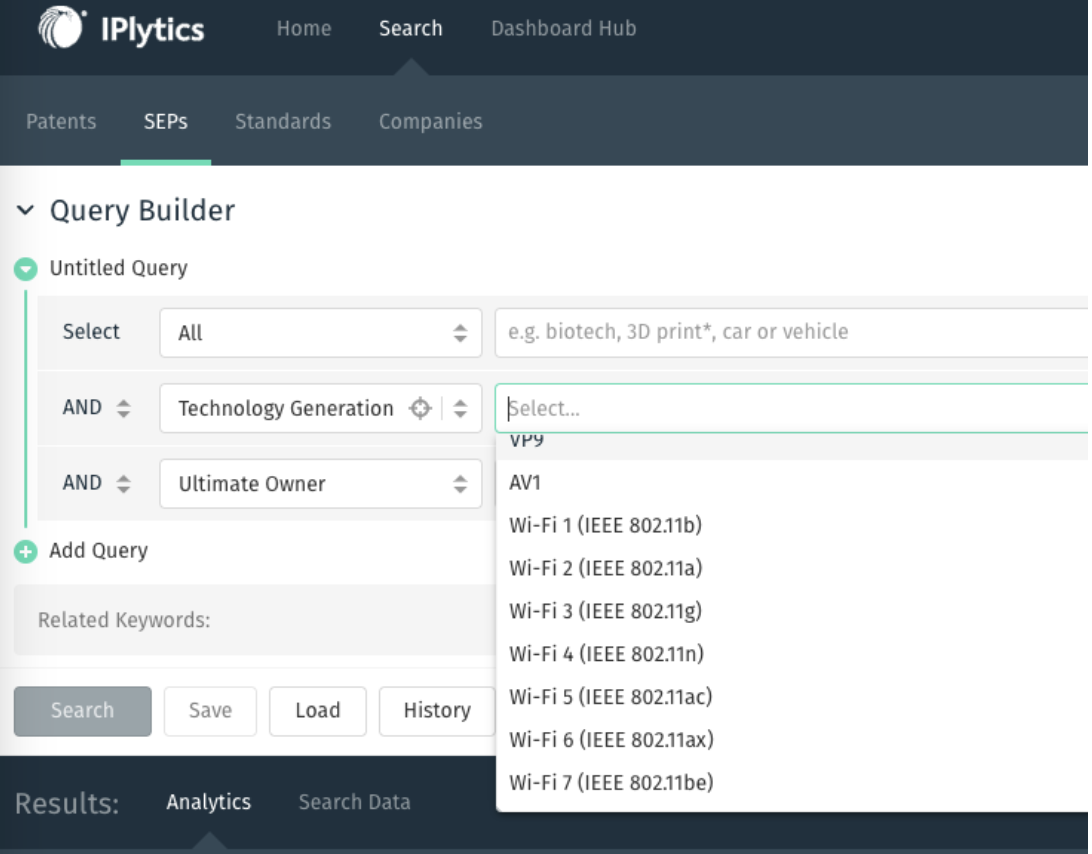Click the Add Query link

coord(99,551)
